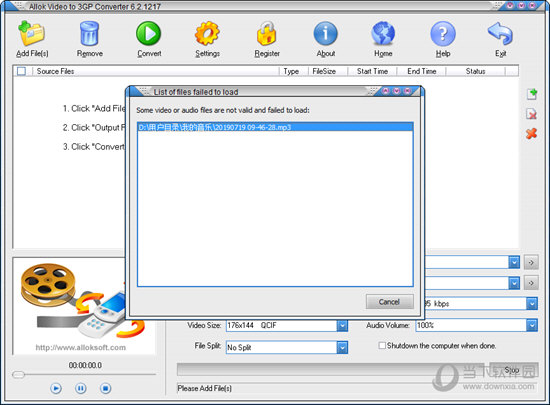Click the Start Time column header
Screen dimensions: 550x405
point(372,71)
